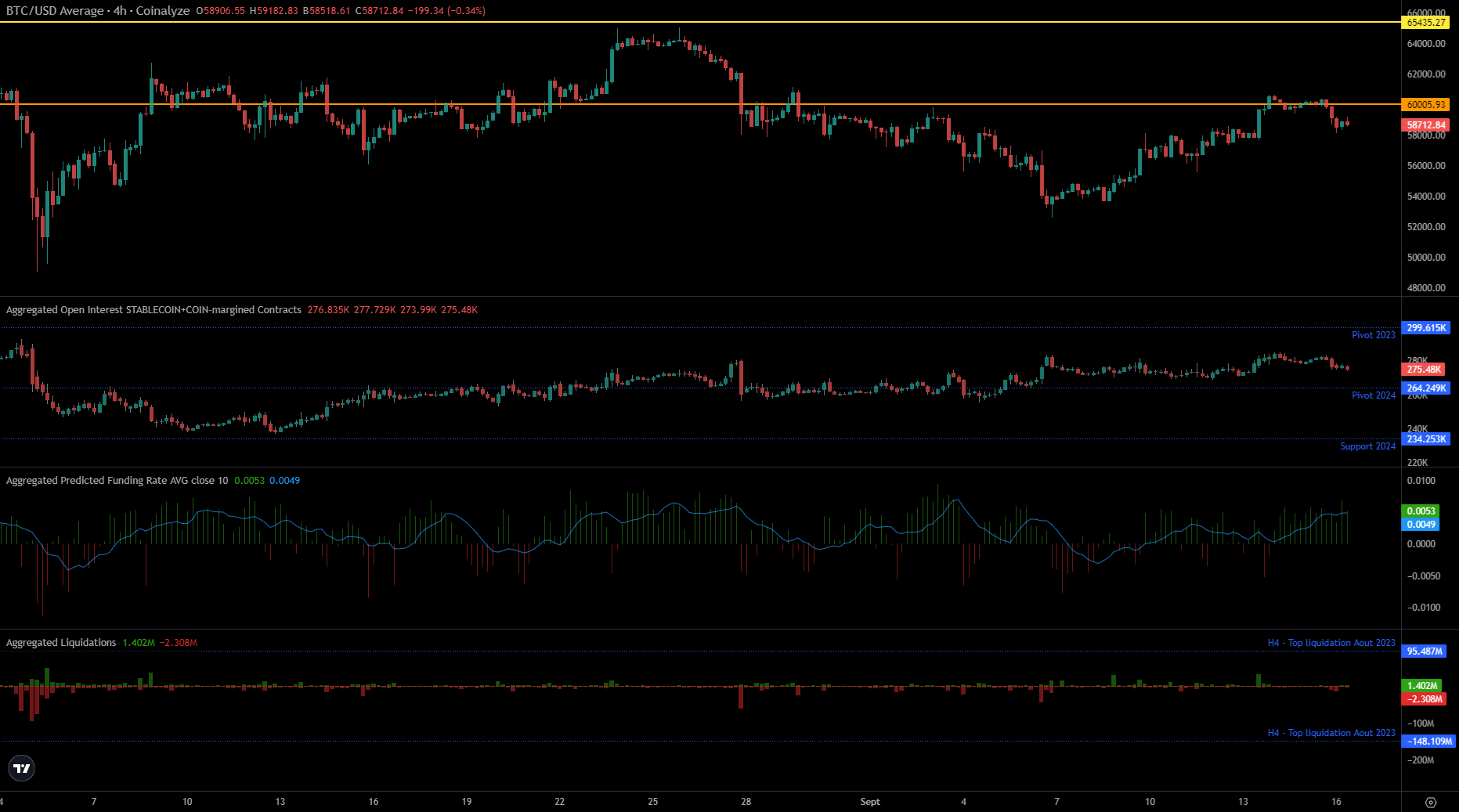Click the Aggregated Liquidations indicator label

(x=60, y=642)
